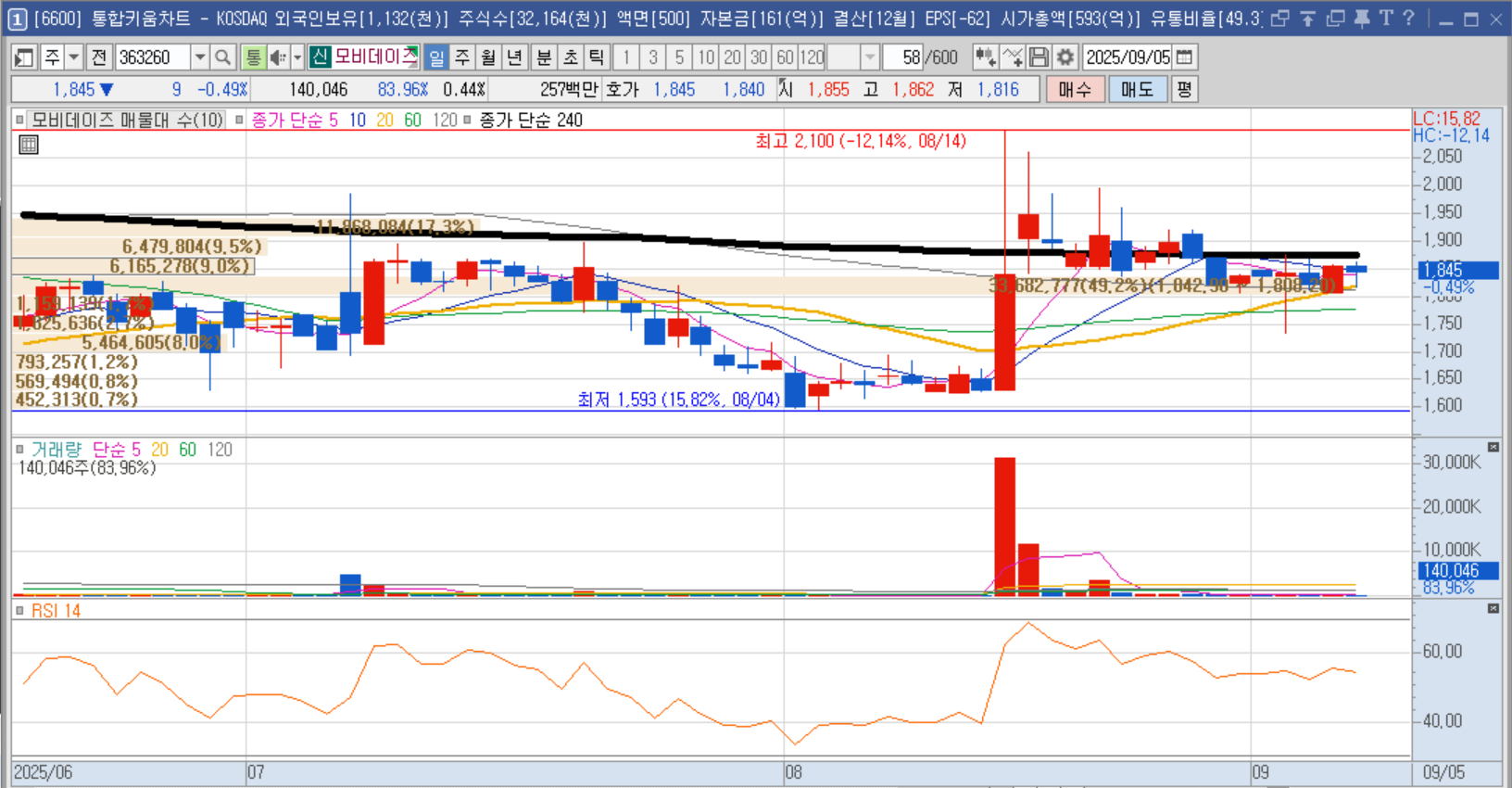
Task: Click the green 통 linkage button
Action: pyautogui.click(x=253, y=57)
